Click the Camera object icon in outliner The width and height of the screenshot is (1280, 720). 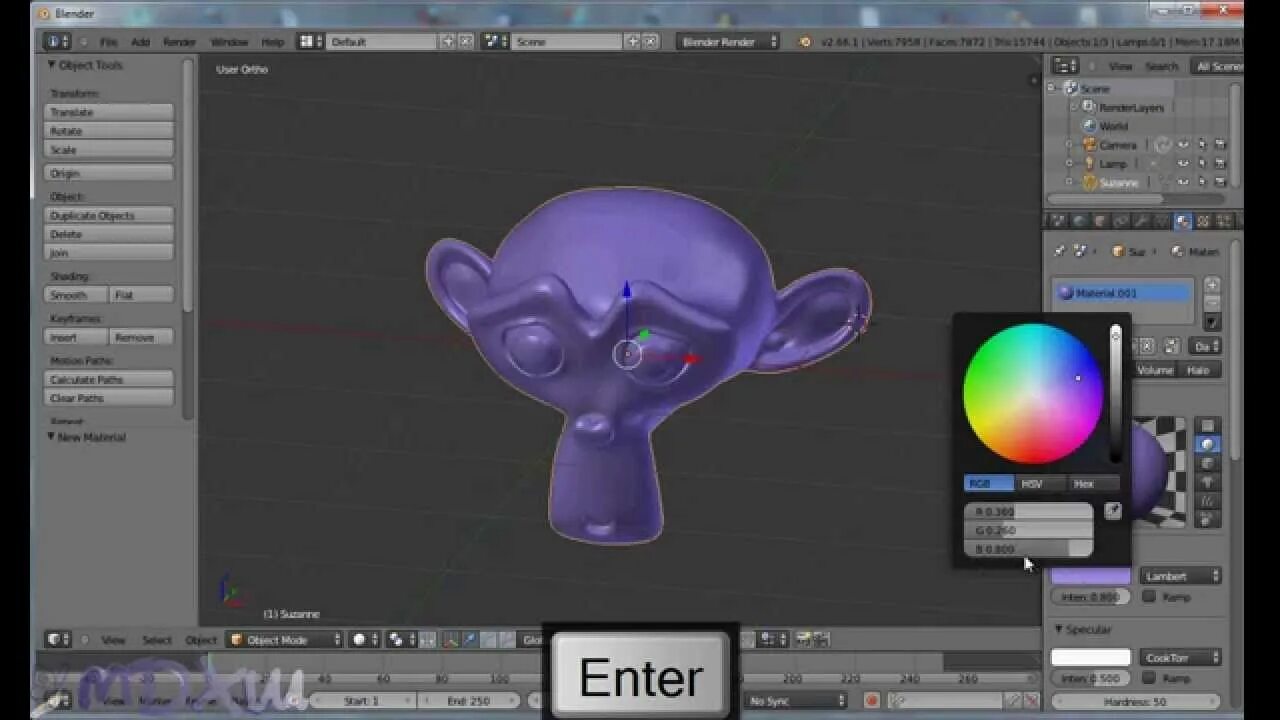click(x=1089, y=145)
